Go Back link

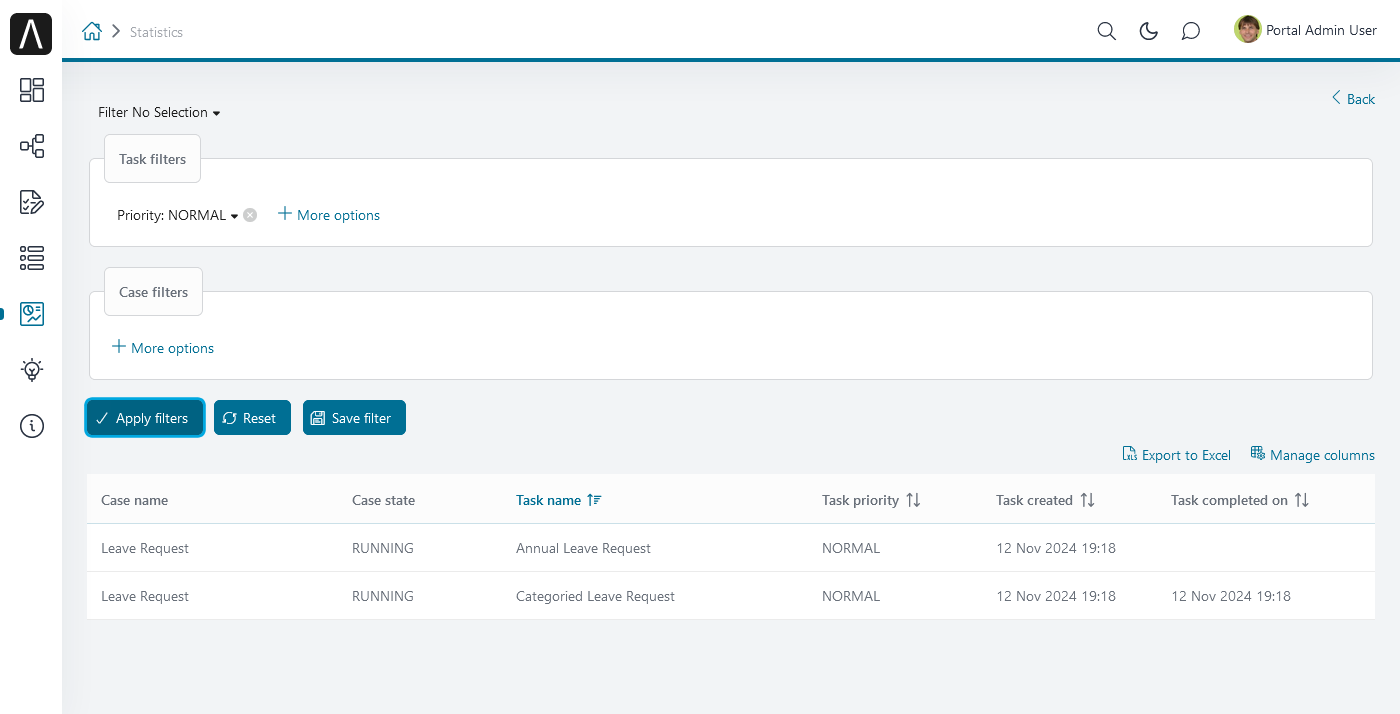(x=1353, y=98)
